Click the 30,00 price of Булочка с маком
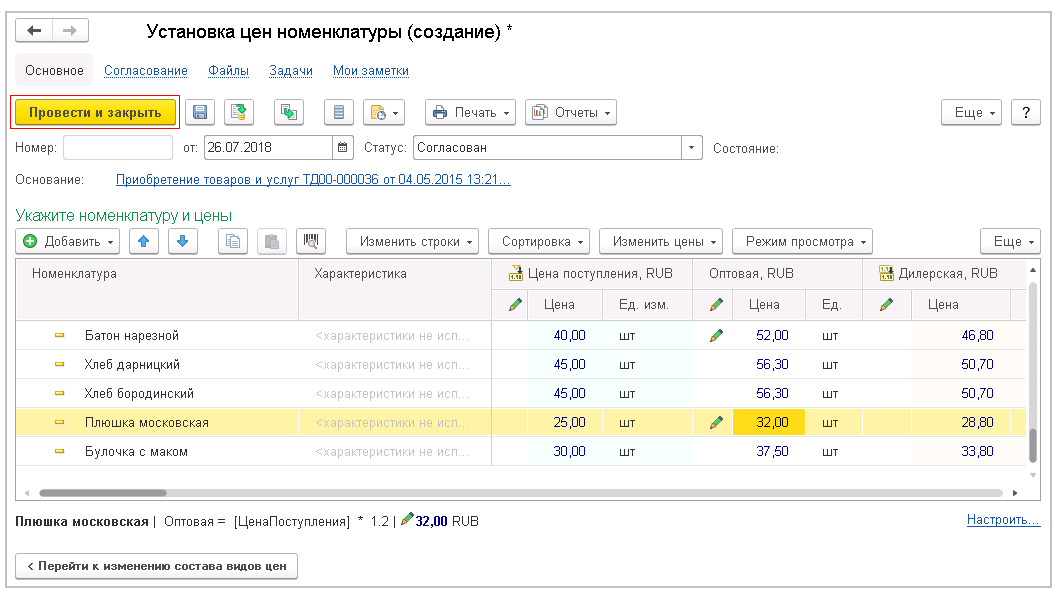Viewport: 1059px width, 596px height. 569,451
